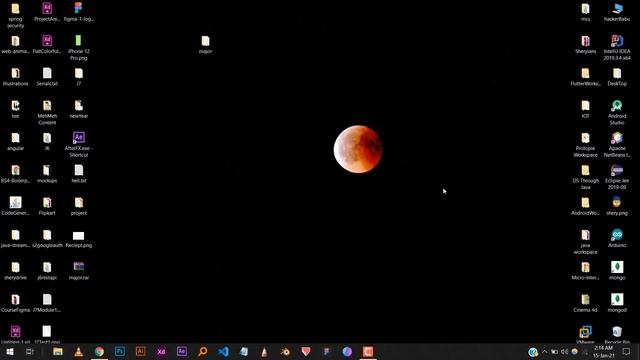The image size is (640, 360).
Task: Launch Blender from the taskbar
Action: 285,351
